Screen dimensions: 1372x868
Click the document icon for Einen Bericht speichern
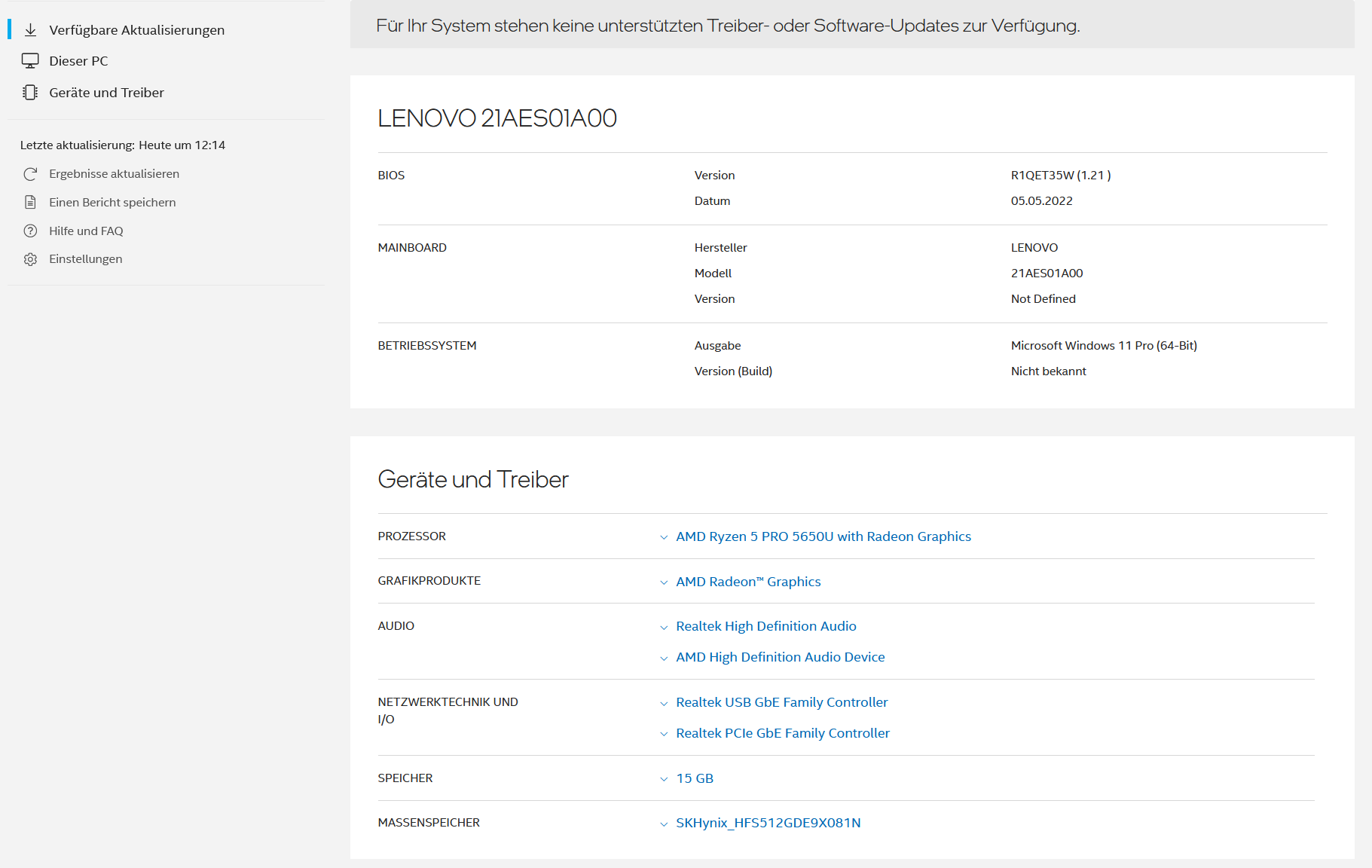pyautogui.click(x=30, y=202)
